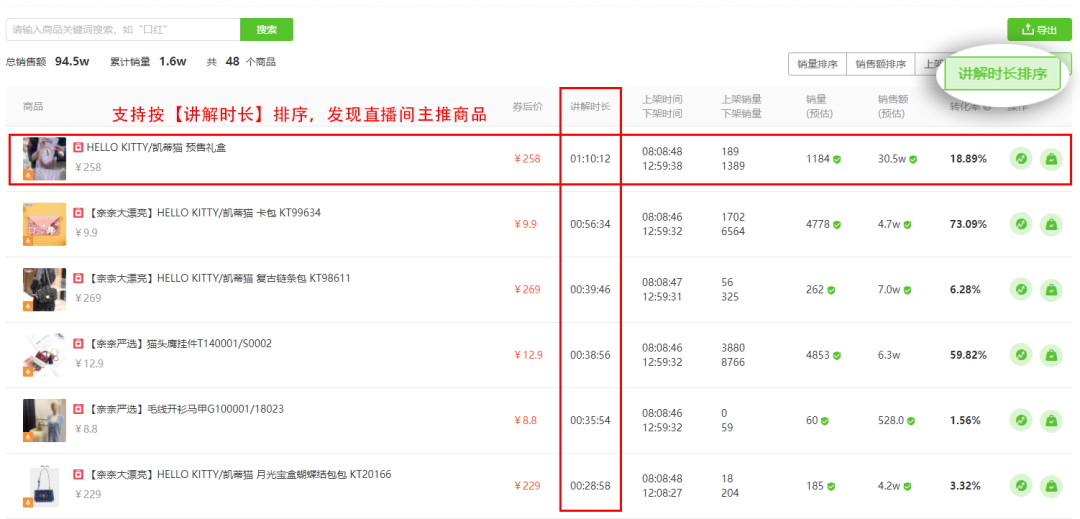Open product link 猫头鹰挂件T140001/S0002
Image resolution: width=1080 pixels, height=519 pixels.
coord(179,343)
